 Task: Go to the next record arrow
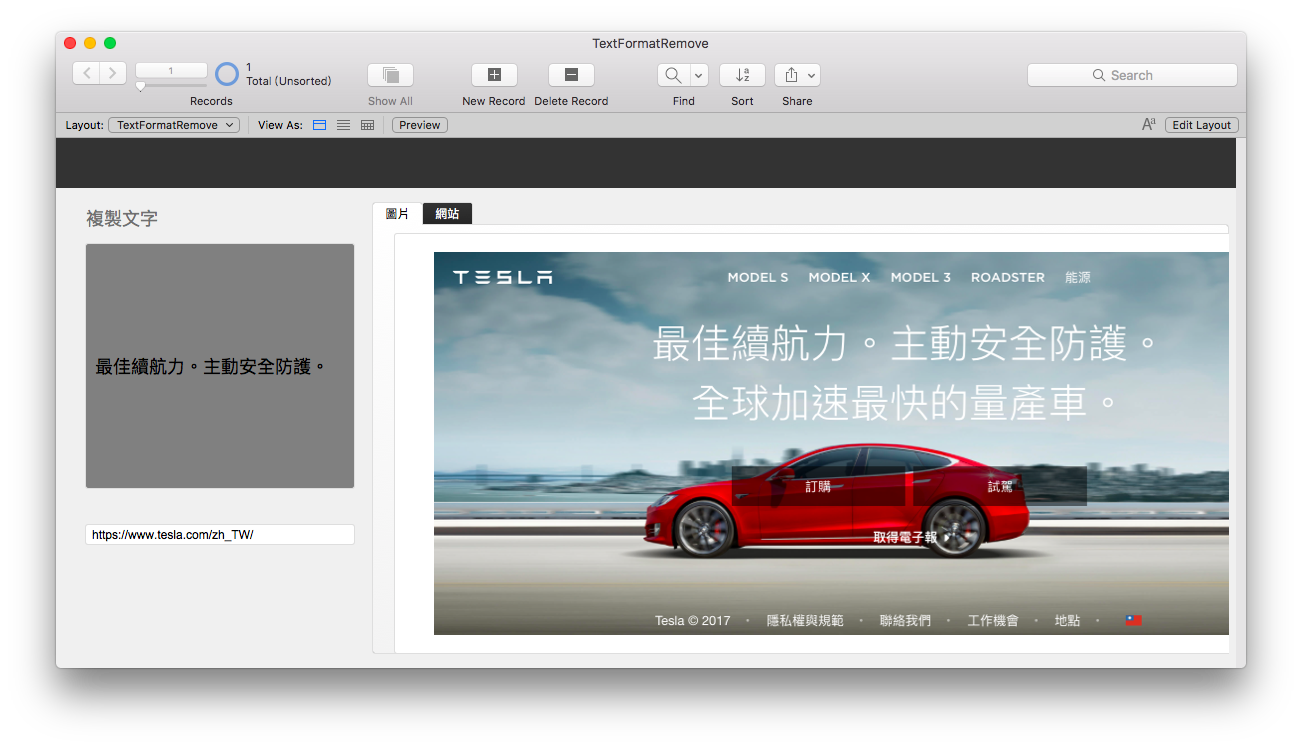(x=113, y=73)
